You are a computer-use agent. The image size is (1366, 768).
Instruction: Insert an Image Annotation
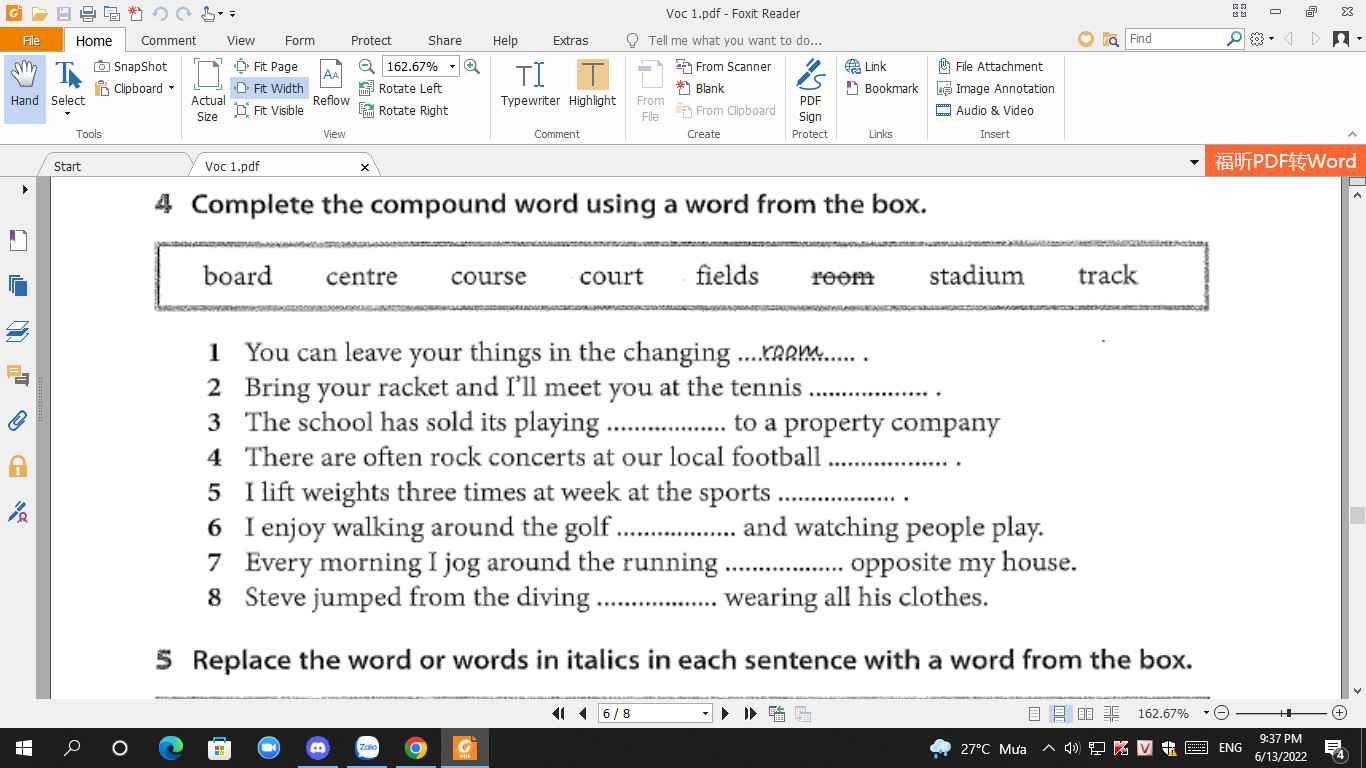click(x=996, y=88)
